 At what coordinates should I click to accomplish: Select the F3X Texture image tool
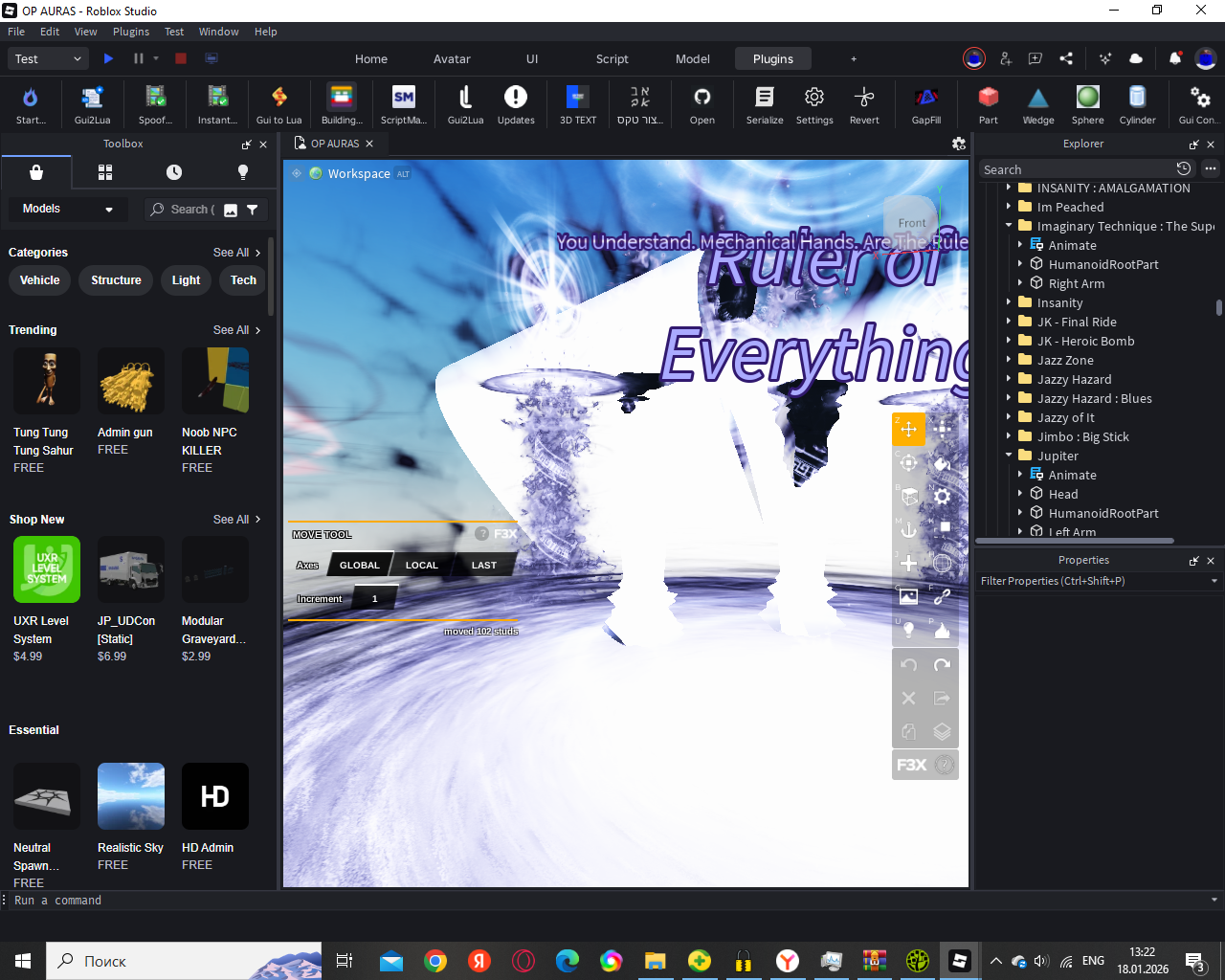909,596
